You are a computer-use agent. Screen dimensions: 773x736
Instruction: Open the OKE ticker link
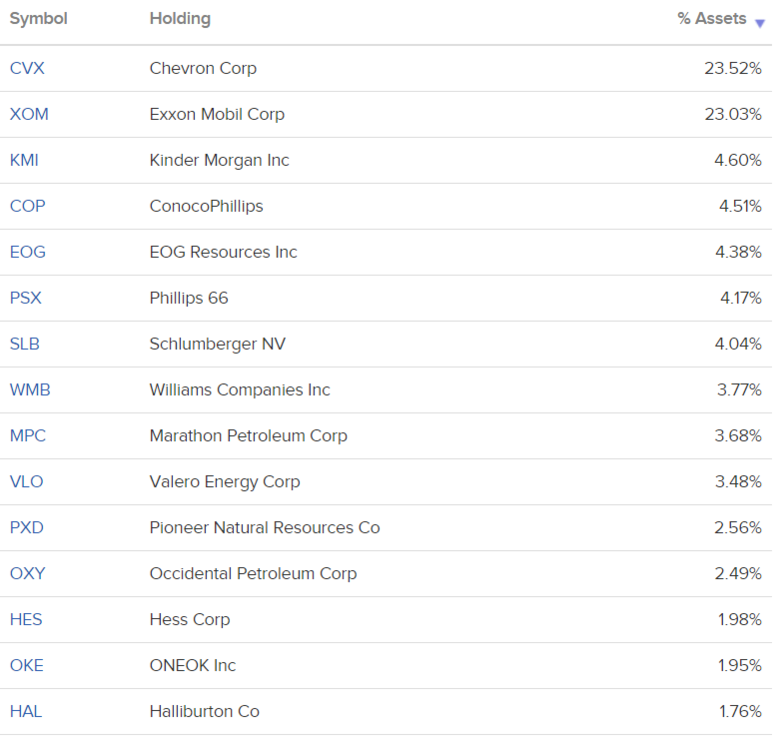coord(27,665)
